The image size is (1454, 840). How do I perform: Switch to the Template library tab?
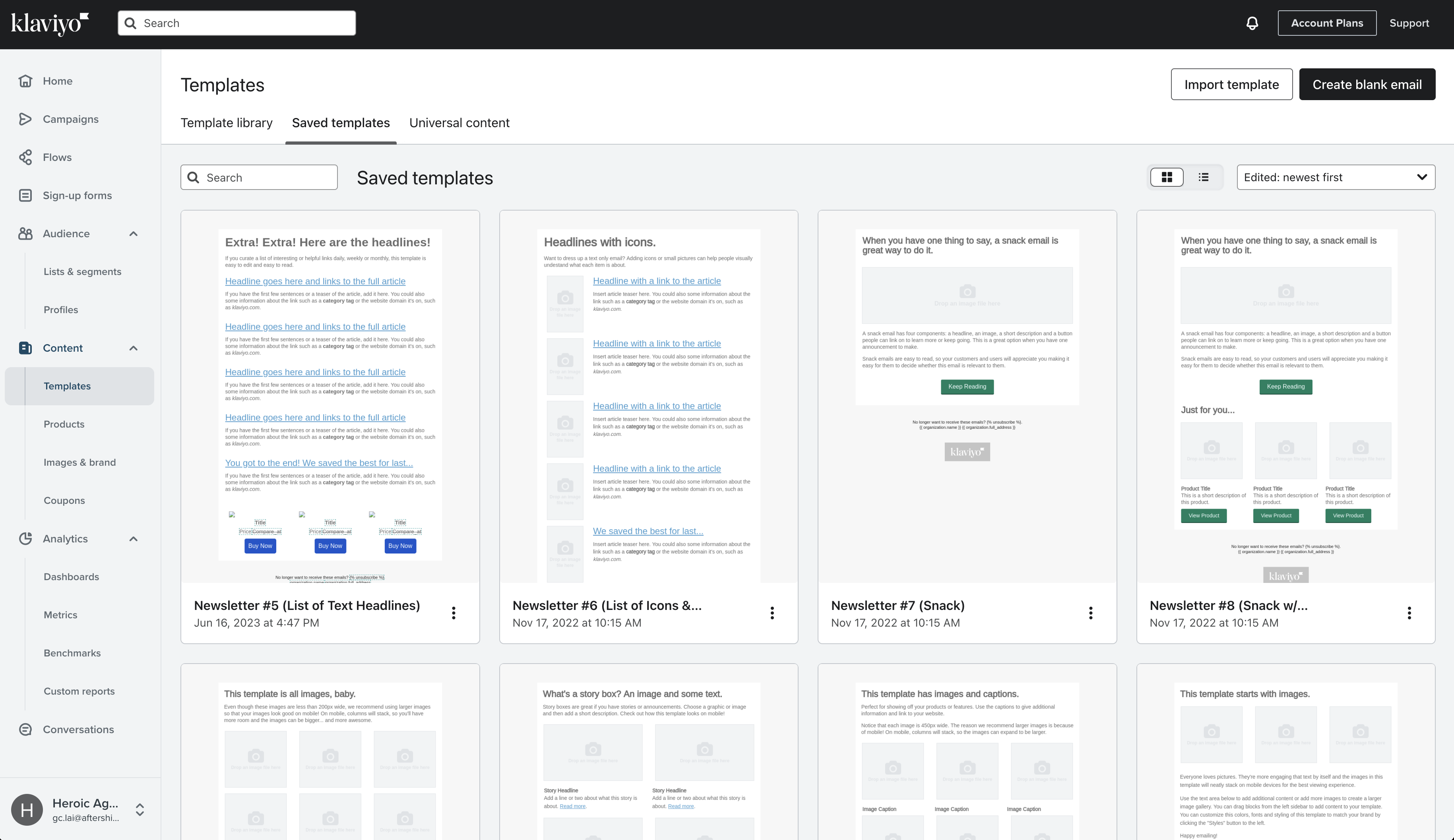[226, 122]
